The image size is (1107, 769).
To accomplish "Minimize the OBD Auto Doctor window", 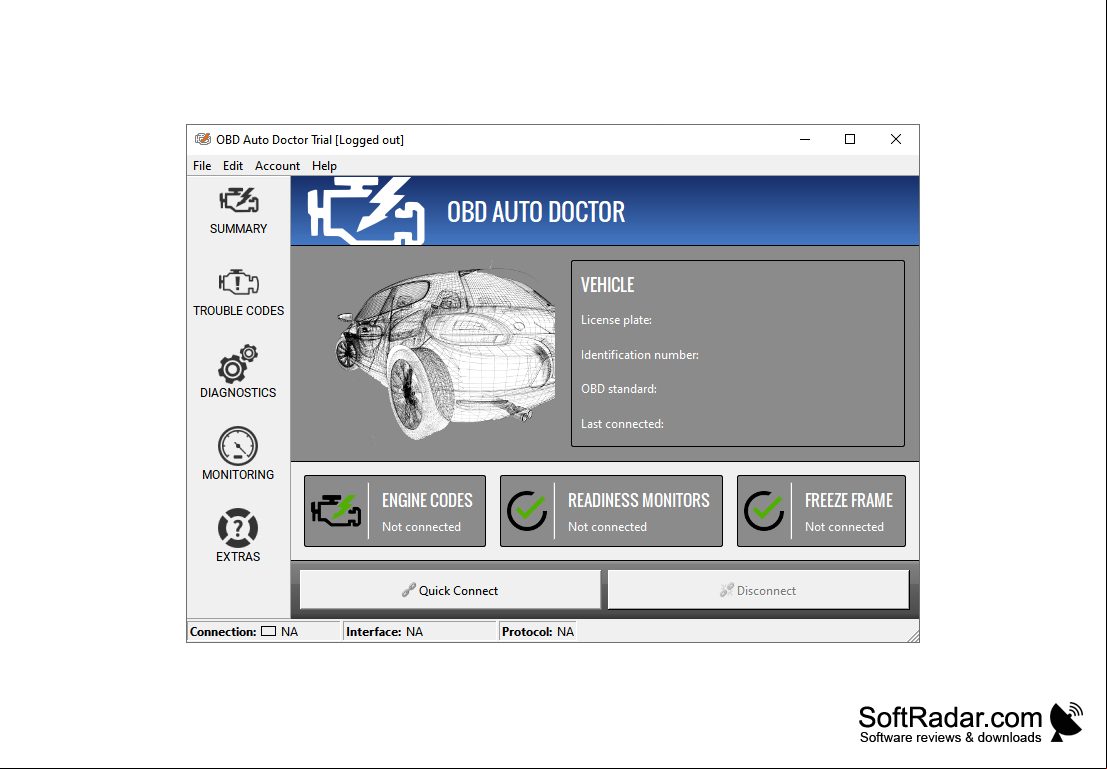I will coord(805,139).
